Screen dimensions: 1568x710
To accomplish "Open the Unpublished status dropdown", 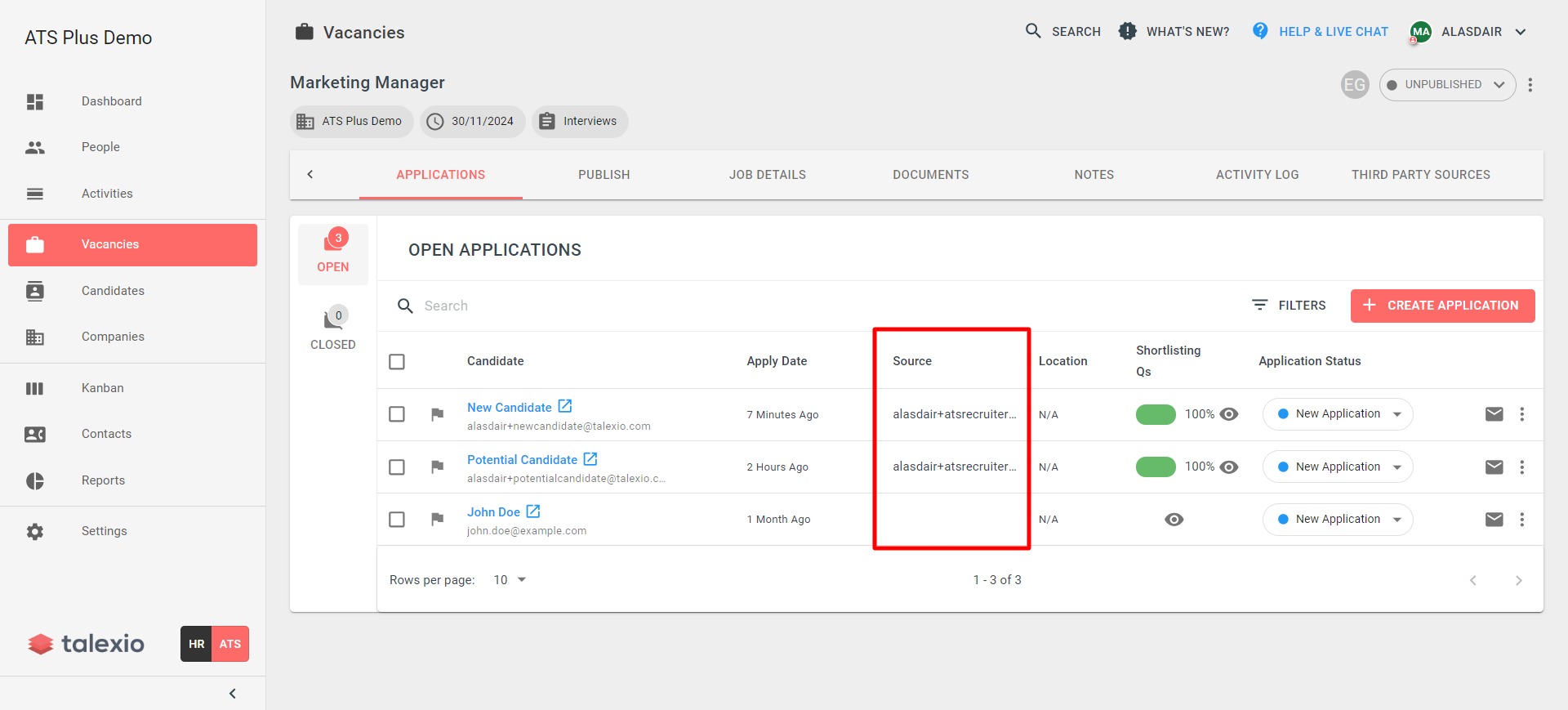I will (x=1447, y=85).
